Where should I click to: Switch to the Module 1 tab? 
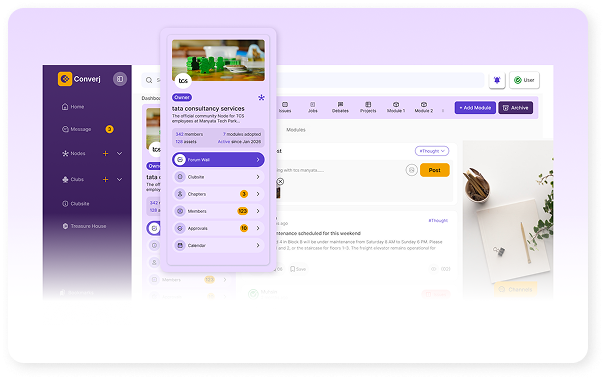tap(396, 107)
